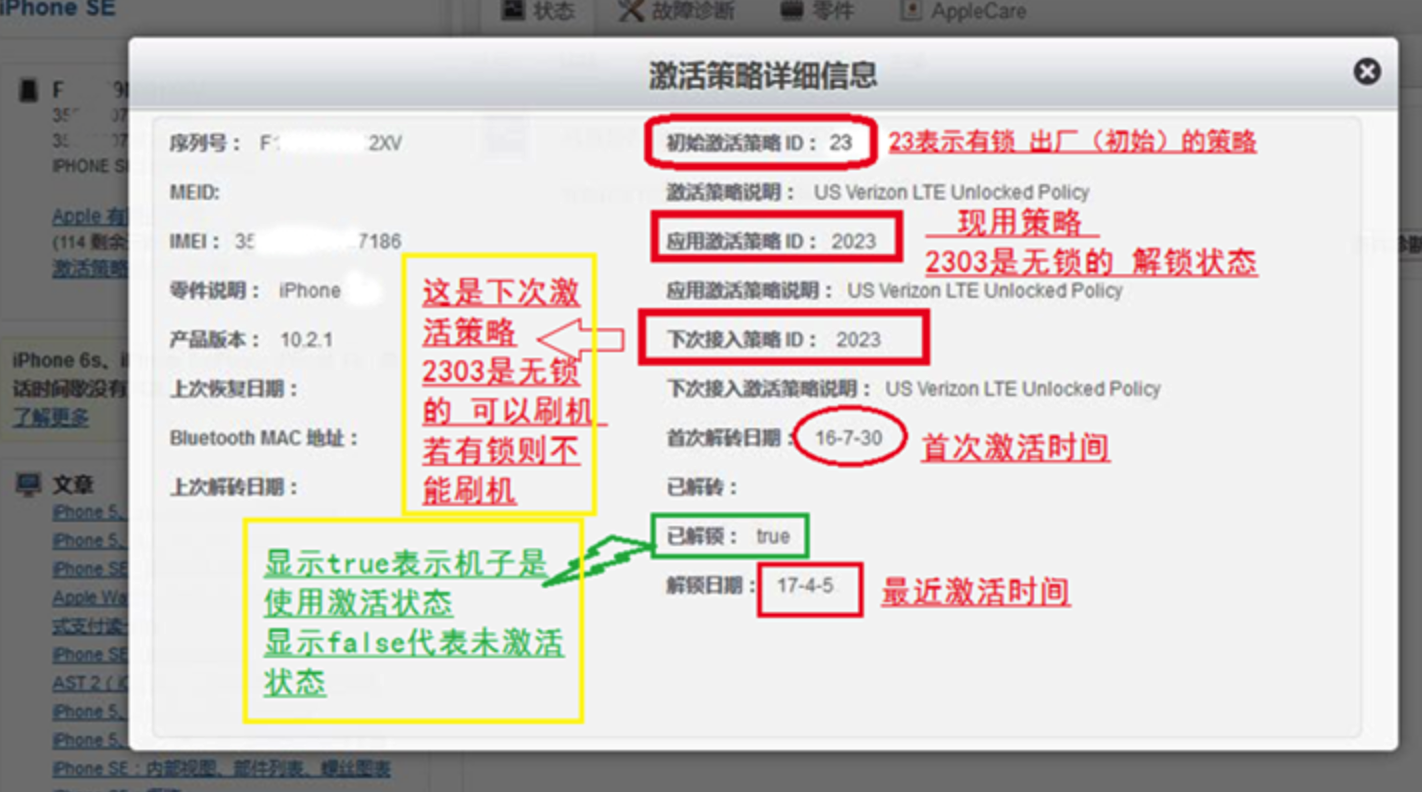The height and width of the screenshot is (792, 1422).
Task: Click the 激活策略说明 US Verizon value
Action: (x=951, y=192)
